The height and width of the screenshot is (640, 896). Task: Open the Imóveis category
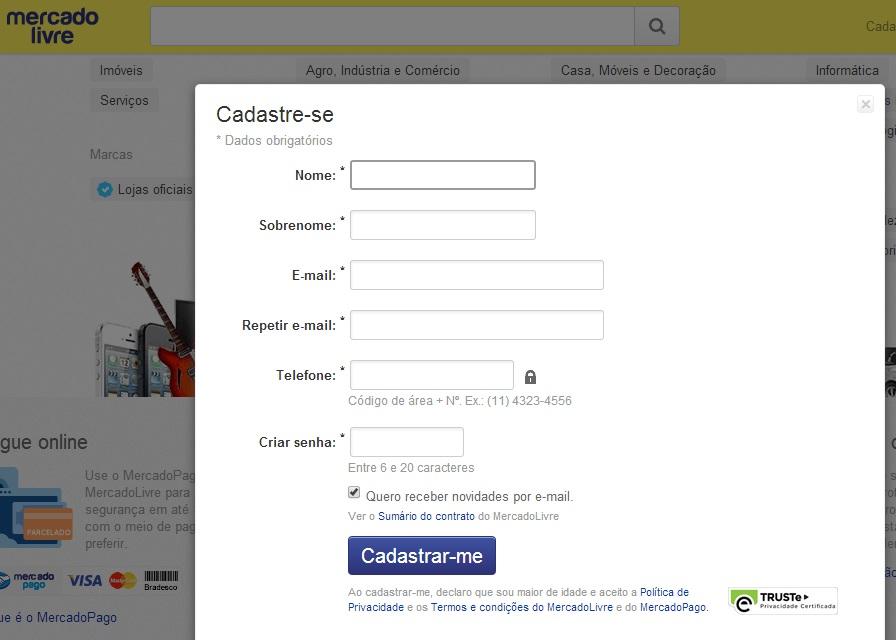tap(121, 71)
